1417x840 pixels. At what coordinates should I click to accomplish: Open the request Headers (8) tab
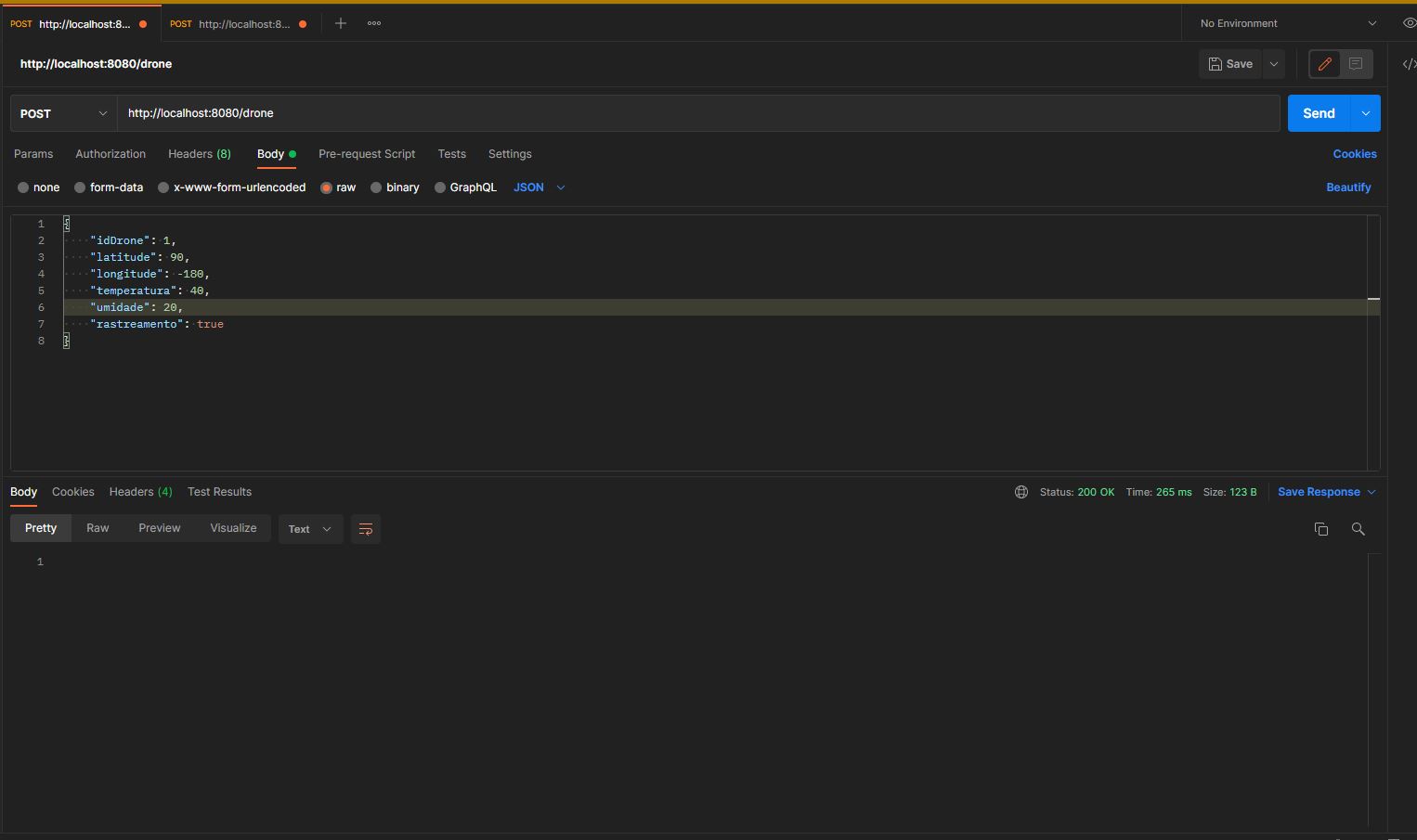[x=200, y=154]
